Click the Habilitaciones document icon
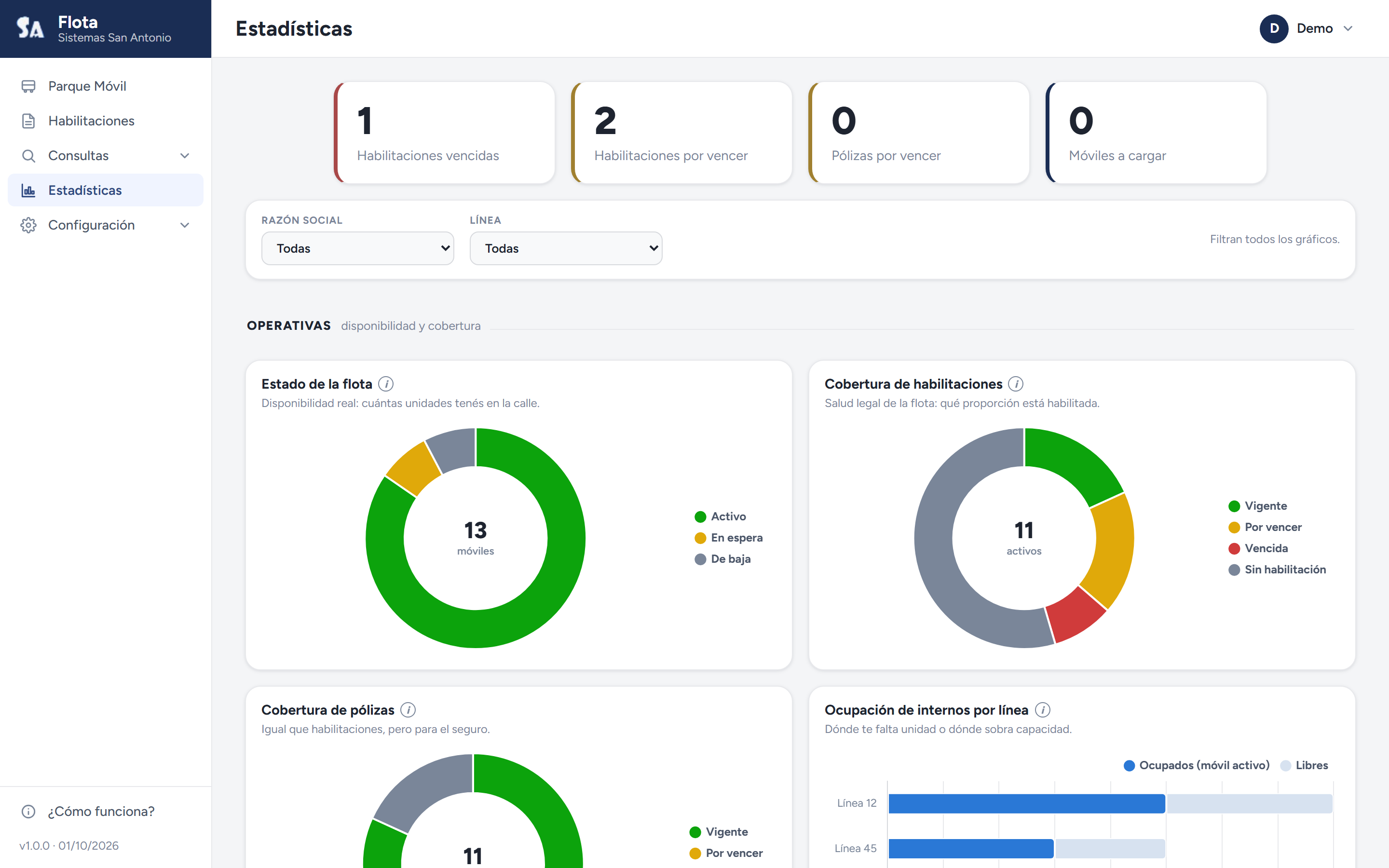The width and height of the screenshot is (1389, 868). [x=28, y=121]
